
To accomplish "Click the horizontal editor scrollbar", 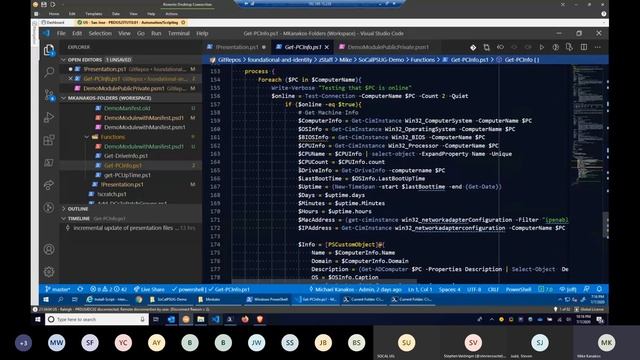I will [324, 282].
